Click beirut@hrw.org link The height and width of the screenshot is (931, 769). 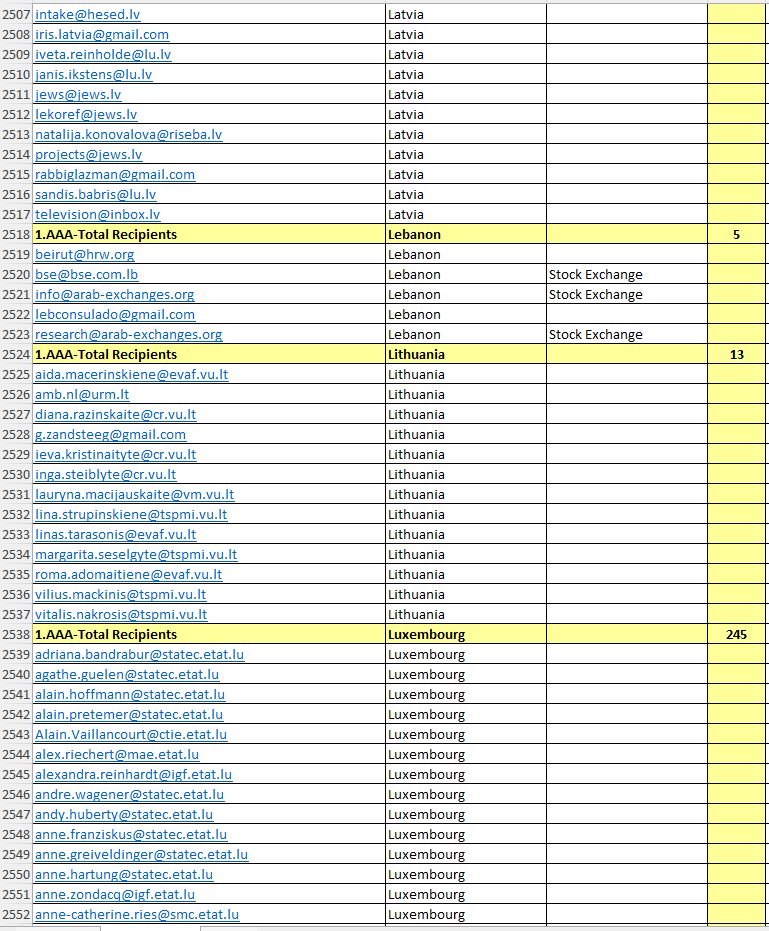[85, 254]
